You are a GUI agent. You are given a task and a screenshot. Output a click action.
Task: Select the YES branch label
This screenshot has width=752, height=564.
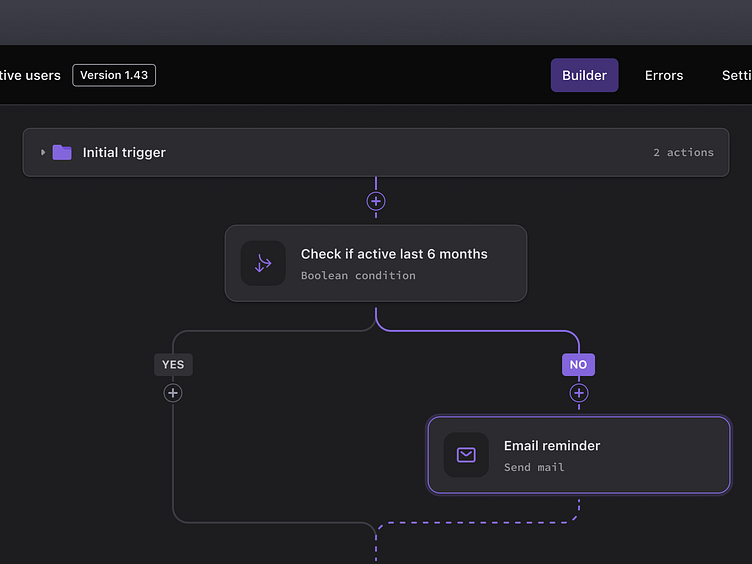point(173,365)
